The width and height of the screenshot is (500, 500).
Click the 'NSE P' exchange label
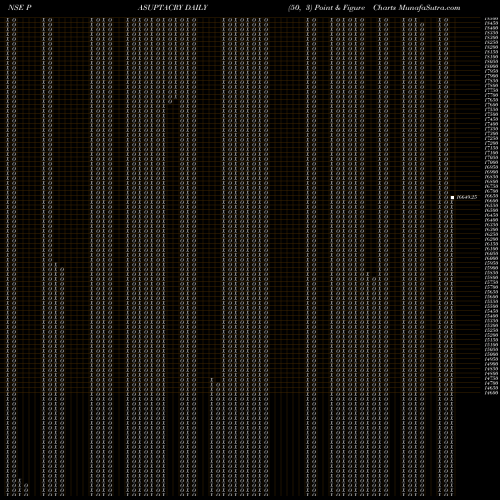pyautogui.click(x=20, y=8)
